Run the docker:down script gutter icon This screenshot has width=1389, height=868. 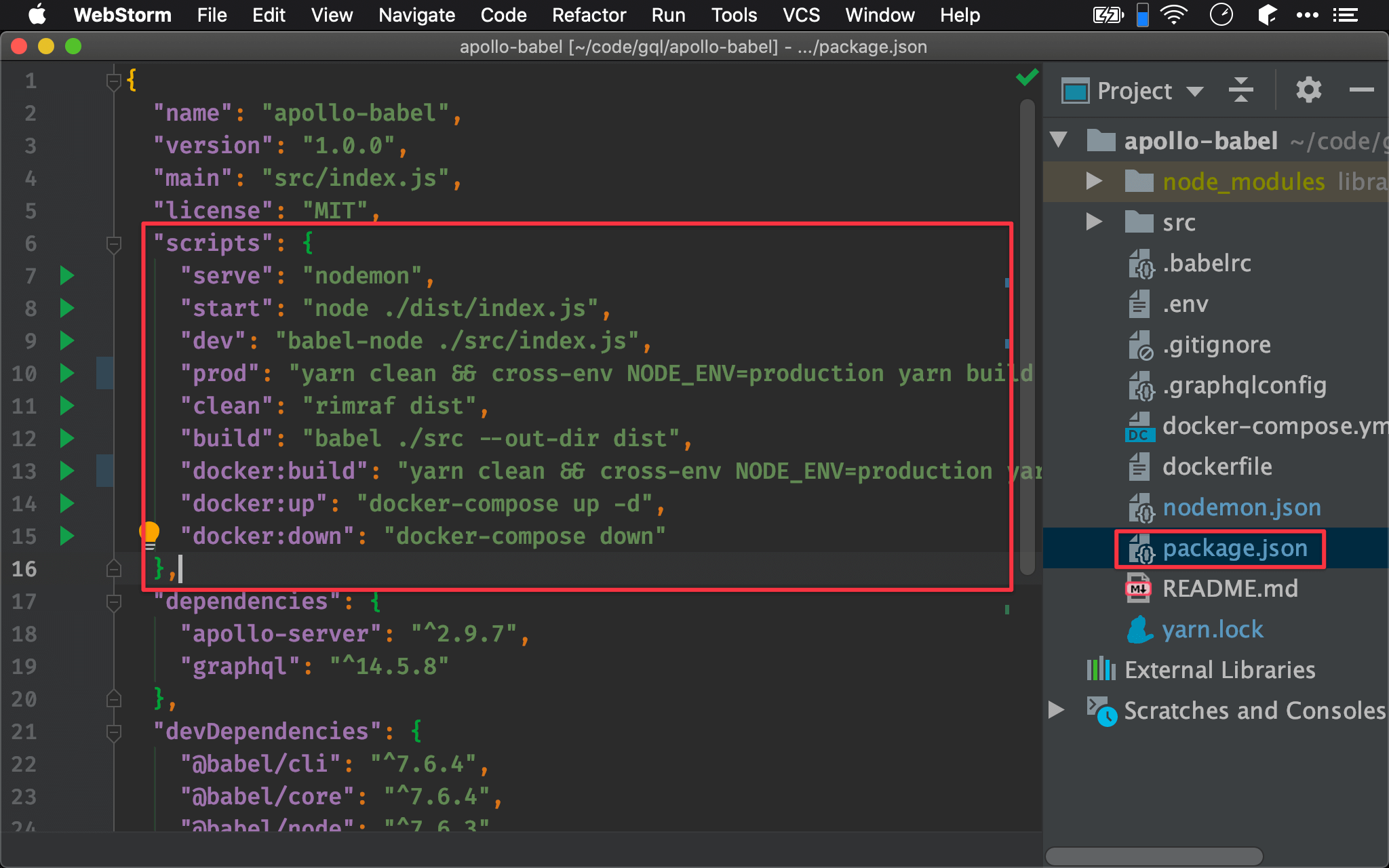(66, 536)
